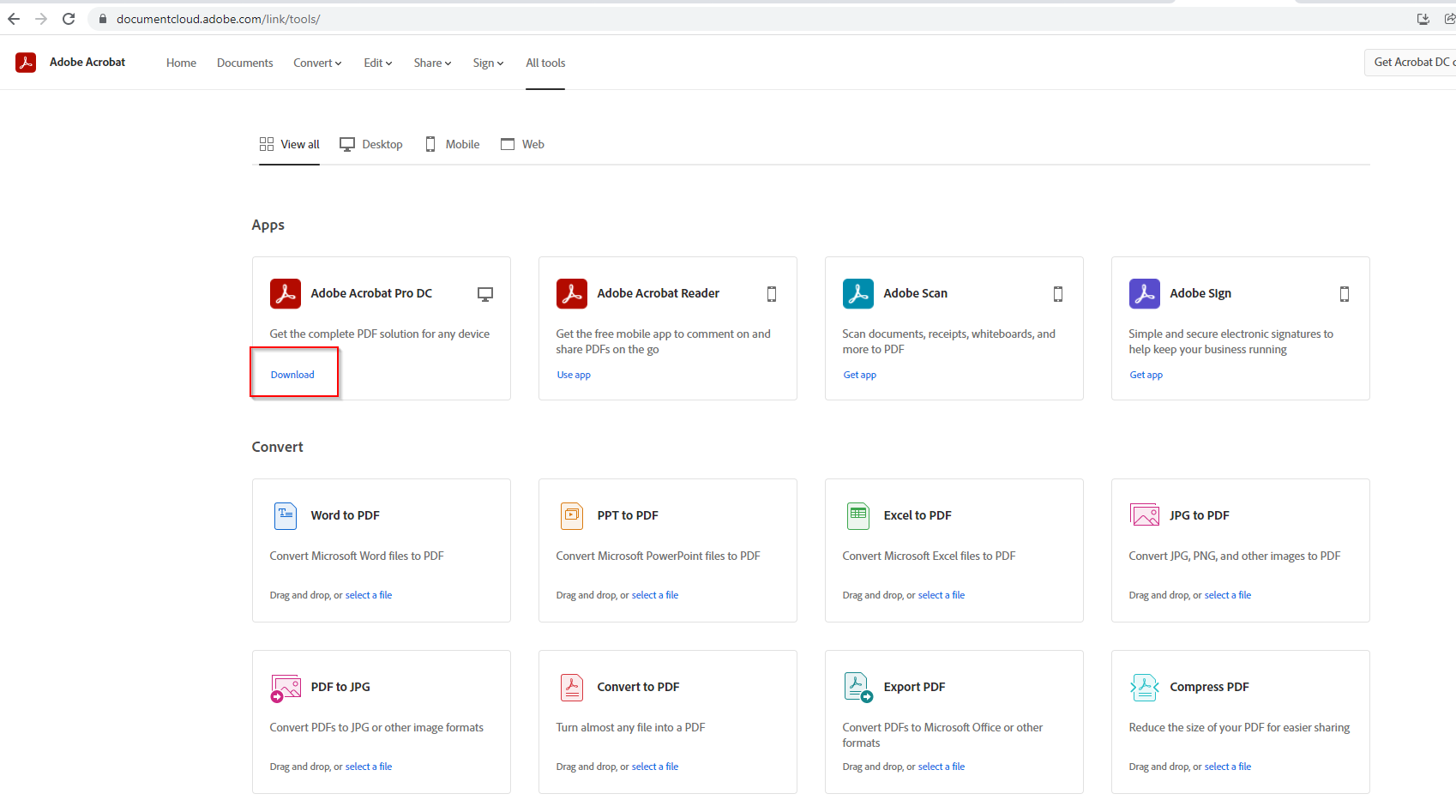This screenshot has height=812, width=1456.
Task: Click the Word to PDF card title
Action: pyautogui.click(x=345, y=515)
